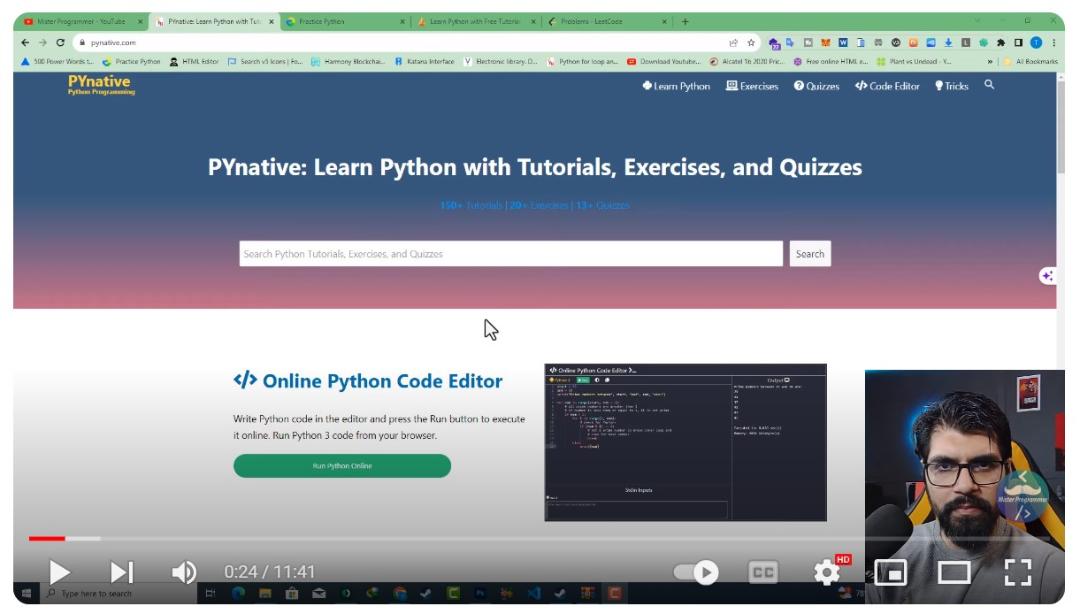Enter fullscreen video mode

(1017, 572)
